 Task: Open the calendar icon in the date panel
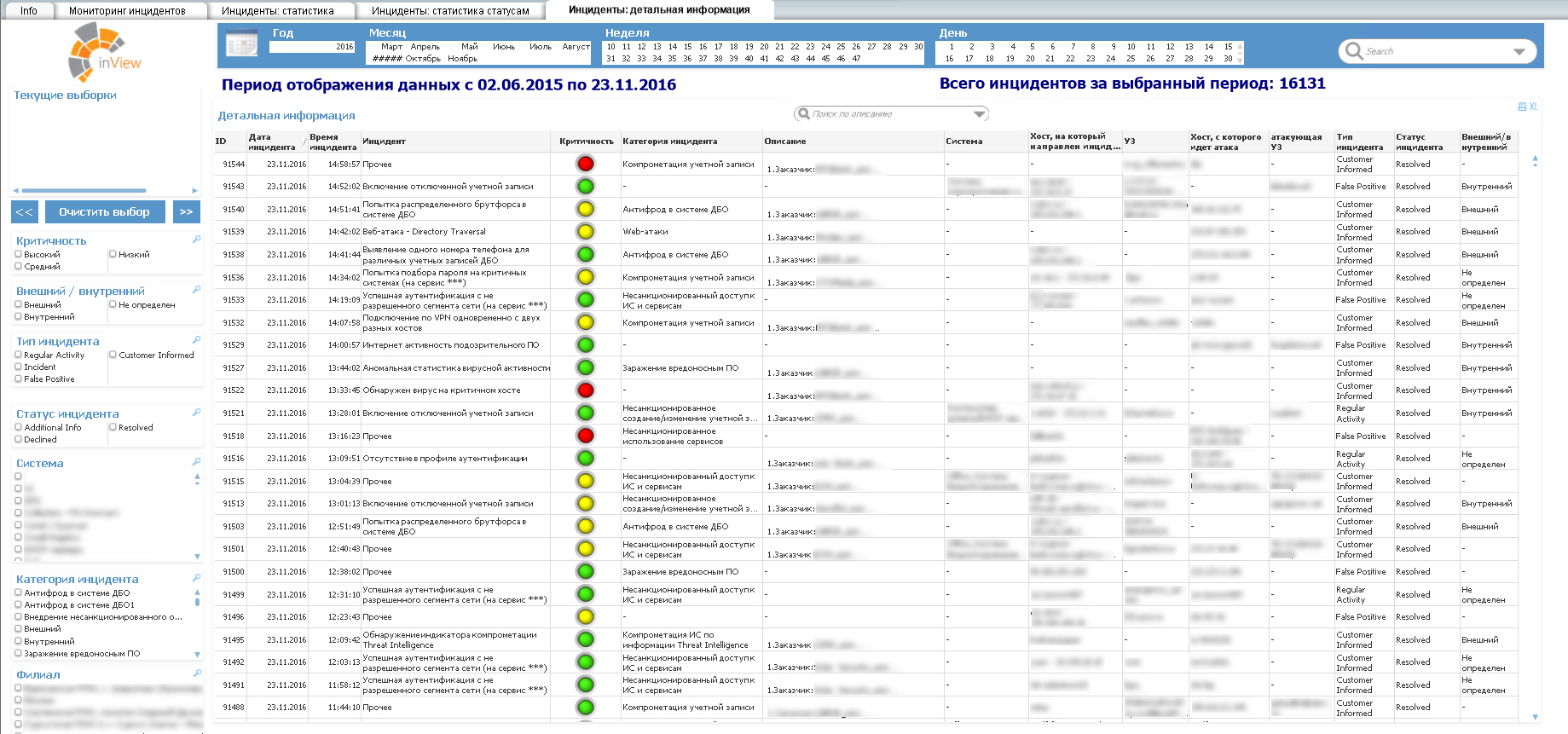coord(242,43)
